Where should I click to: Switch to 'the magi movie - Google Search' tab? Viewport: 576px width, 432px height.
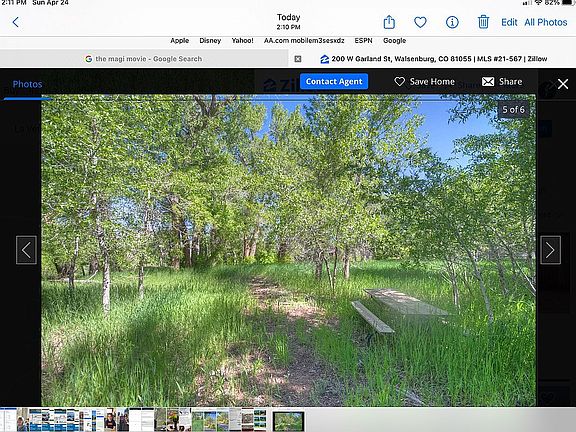[x=144, y=59]
